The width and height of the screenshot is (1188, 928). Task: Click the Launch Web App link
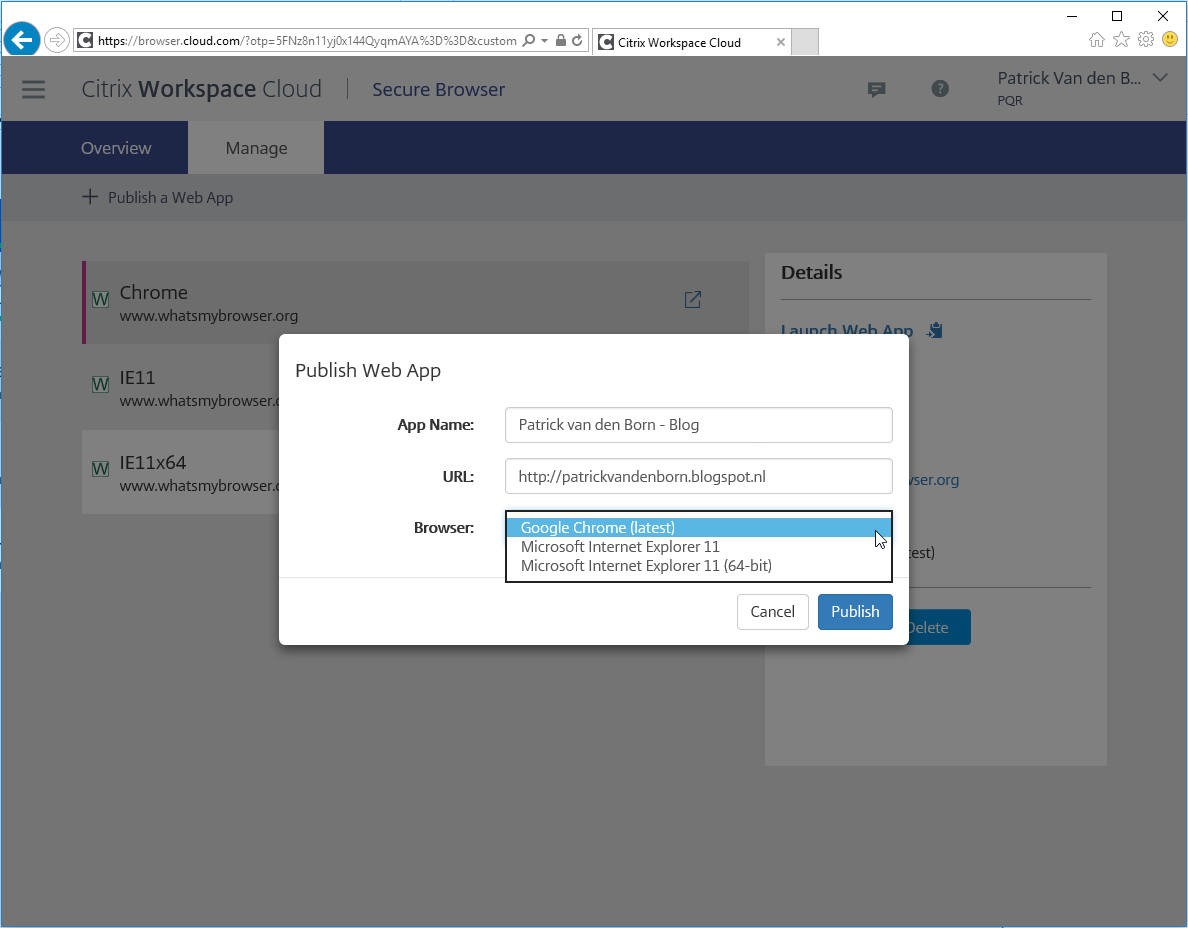click(x=846, y=330)
